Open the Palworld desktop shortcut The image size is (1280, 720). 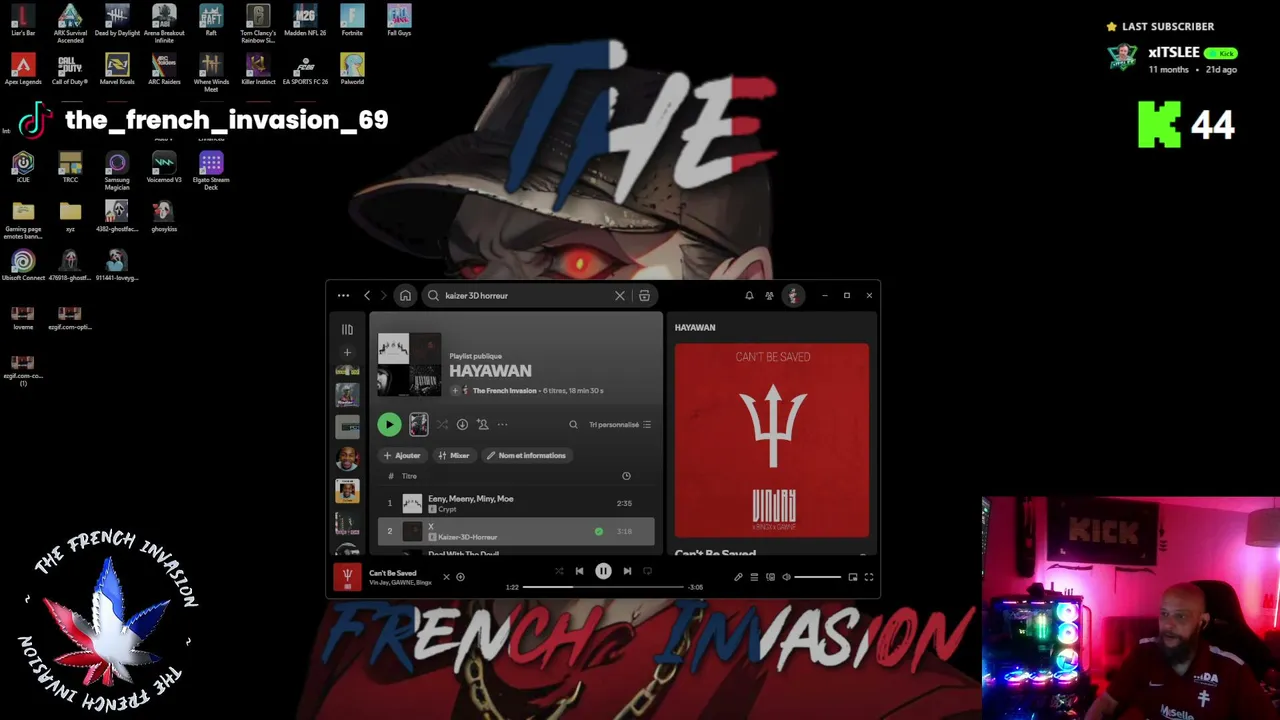[x=352, y=69]
